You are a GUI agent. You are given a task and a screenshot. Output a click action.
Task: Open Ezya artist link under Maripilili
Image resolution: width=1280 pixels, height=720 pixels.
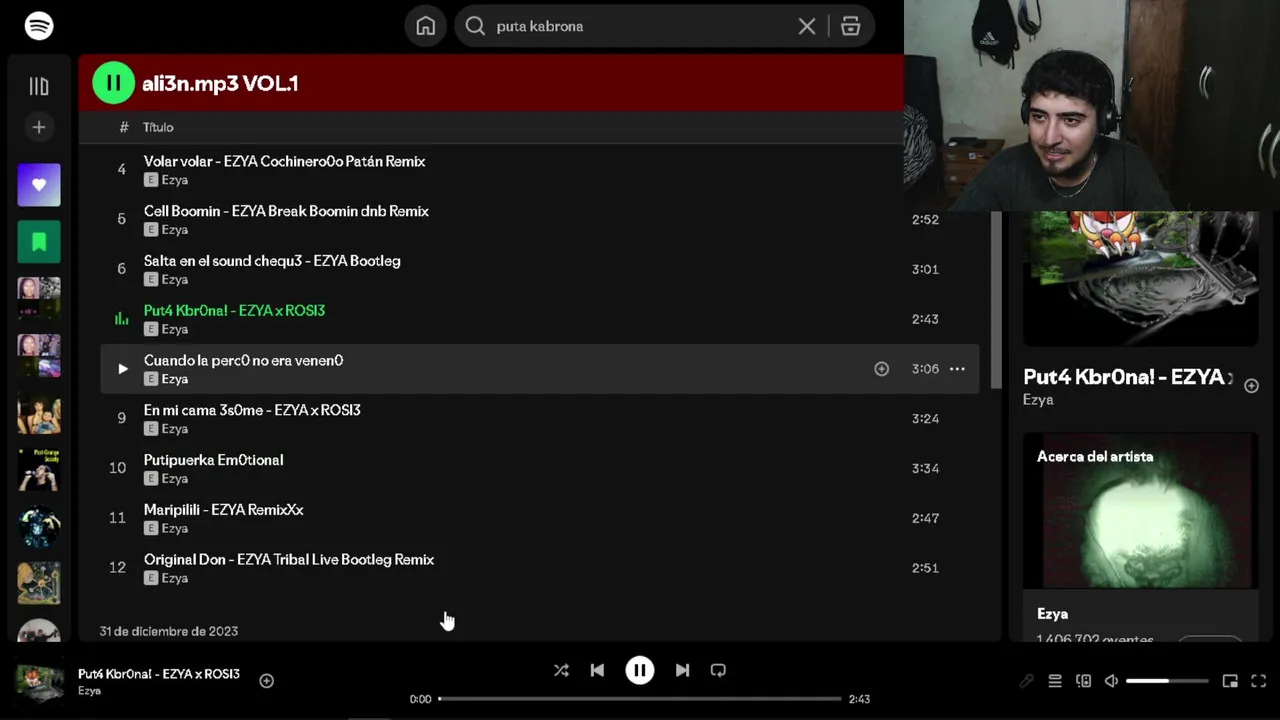coord(174,528)
